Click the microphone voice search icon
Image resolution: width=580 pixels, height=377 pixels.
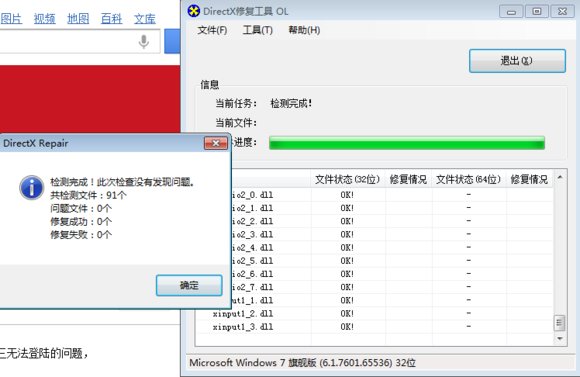tap(144, 41)
